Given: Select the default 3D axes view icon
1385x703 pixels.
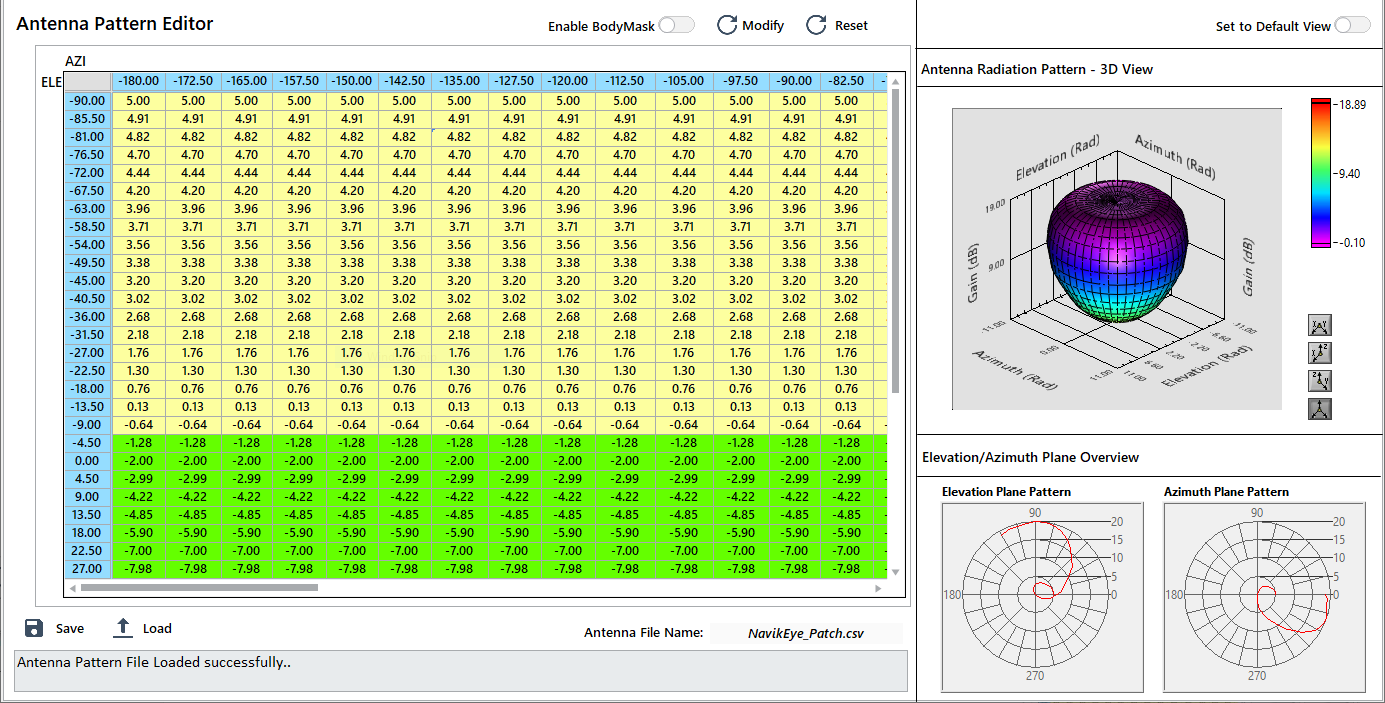Looking at the screenshot, I should click(x=1319, y=409).
